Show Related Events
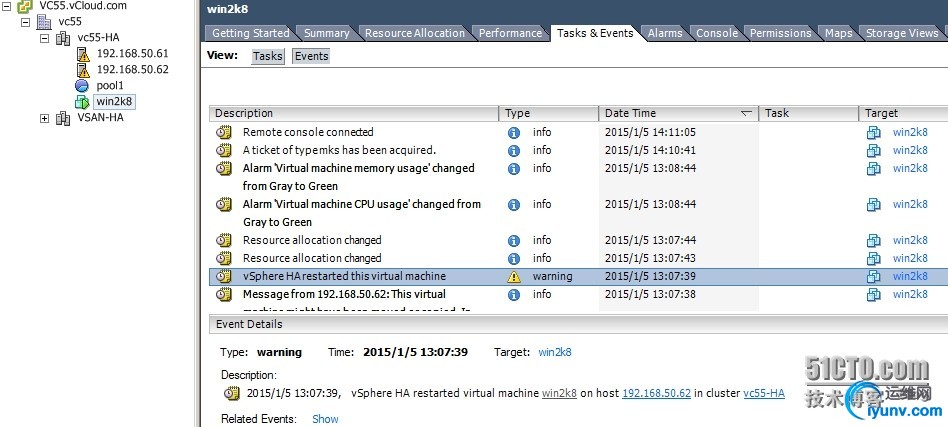This screenshot has height=427, width=948. pos(325,419)
